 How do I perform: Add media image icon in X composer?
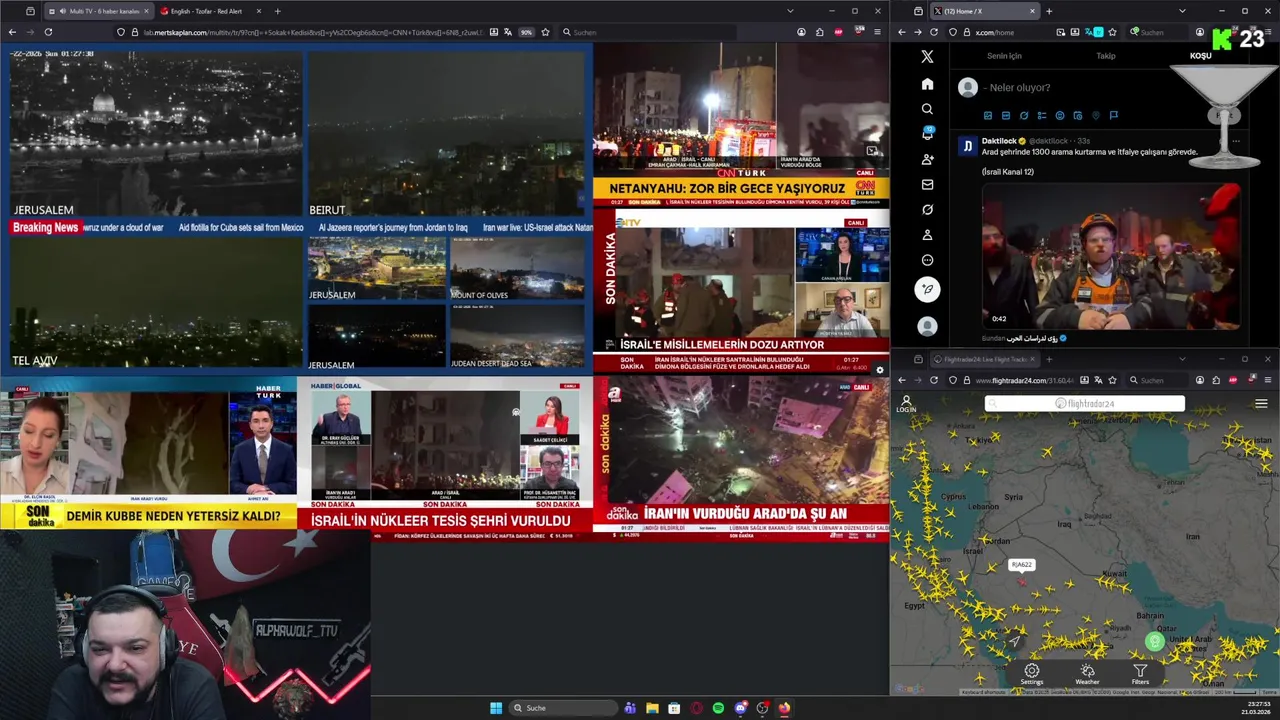(x=988, y=116)
